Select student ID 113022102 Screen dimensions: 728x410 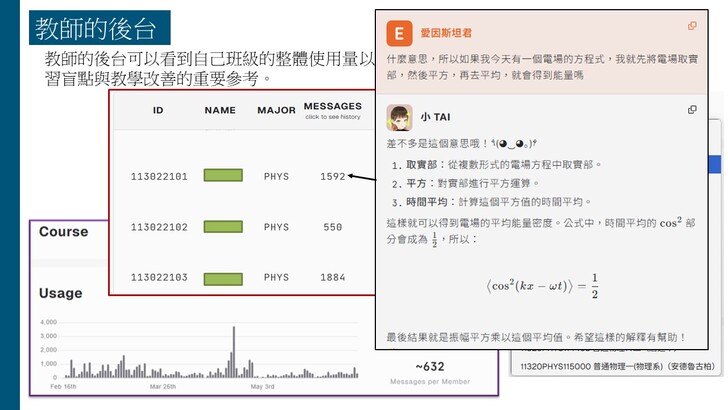click(x=159, y=227)
